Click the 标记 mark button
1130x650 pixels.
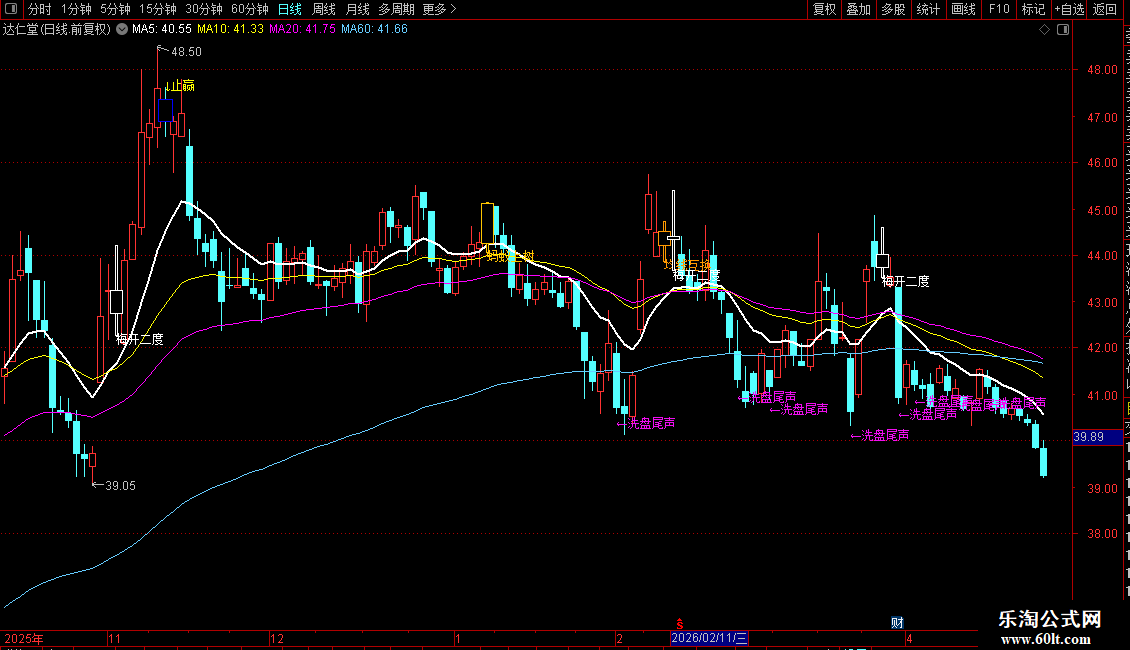(x=1033, y=9)
